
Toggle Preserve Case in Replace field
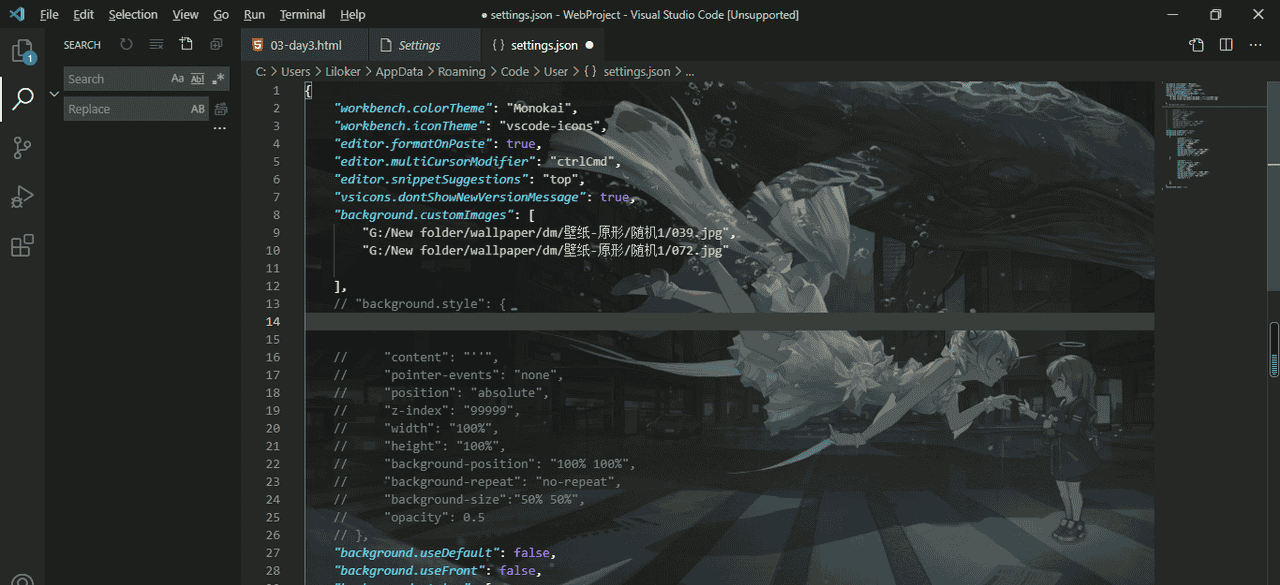point(198,109)
